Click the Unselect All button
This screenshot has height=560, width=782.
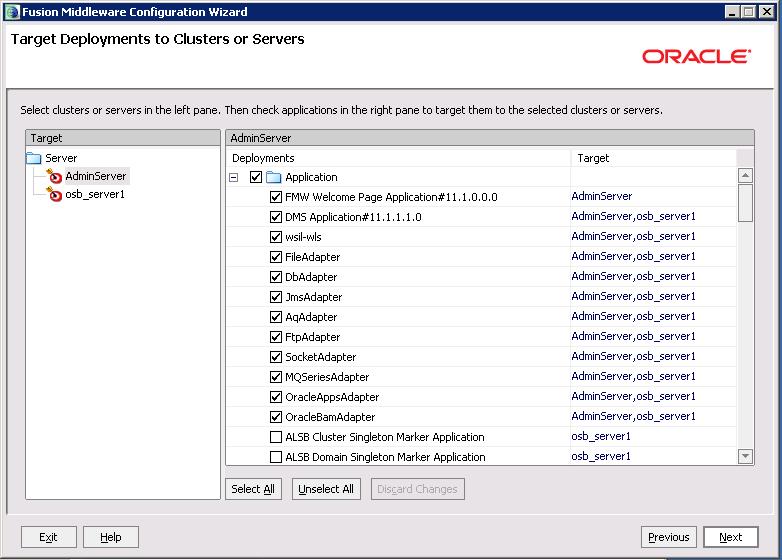(326, 489)
